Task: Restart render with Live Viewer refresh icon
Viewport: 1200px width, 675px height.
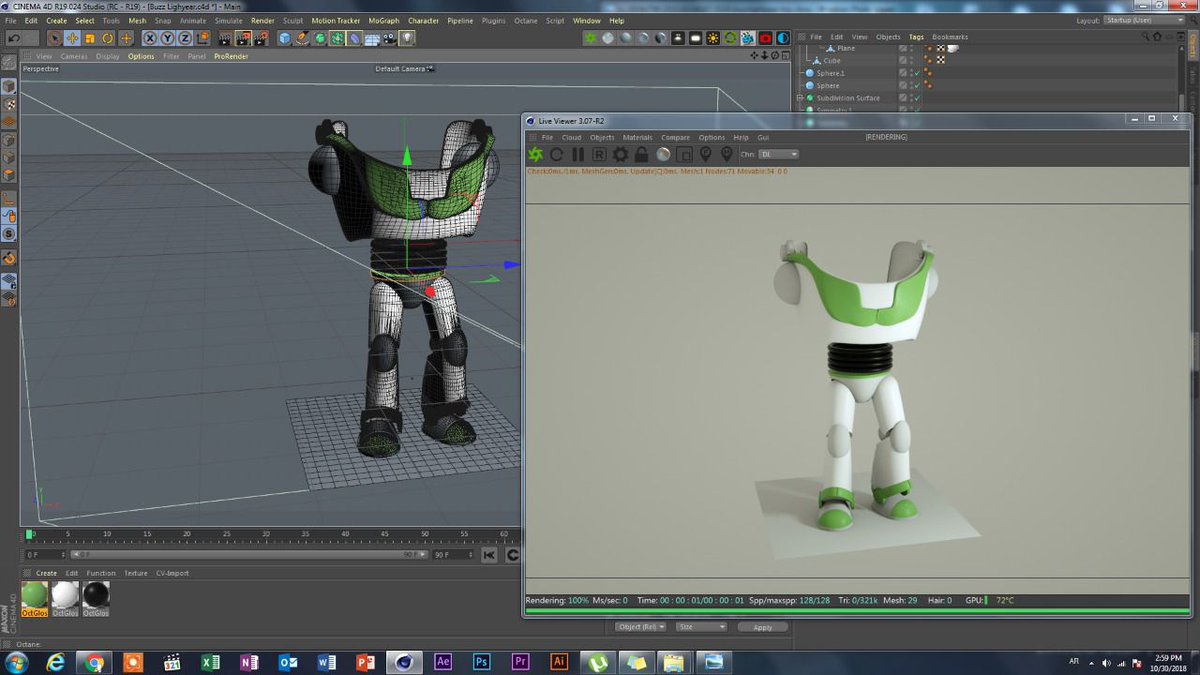Action: pyautogui.click(x=556, y=154)
